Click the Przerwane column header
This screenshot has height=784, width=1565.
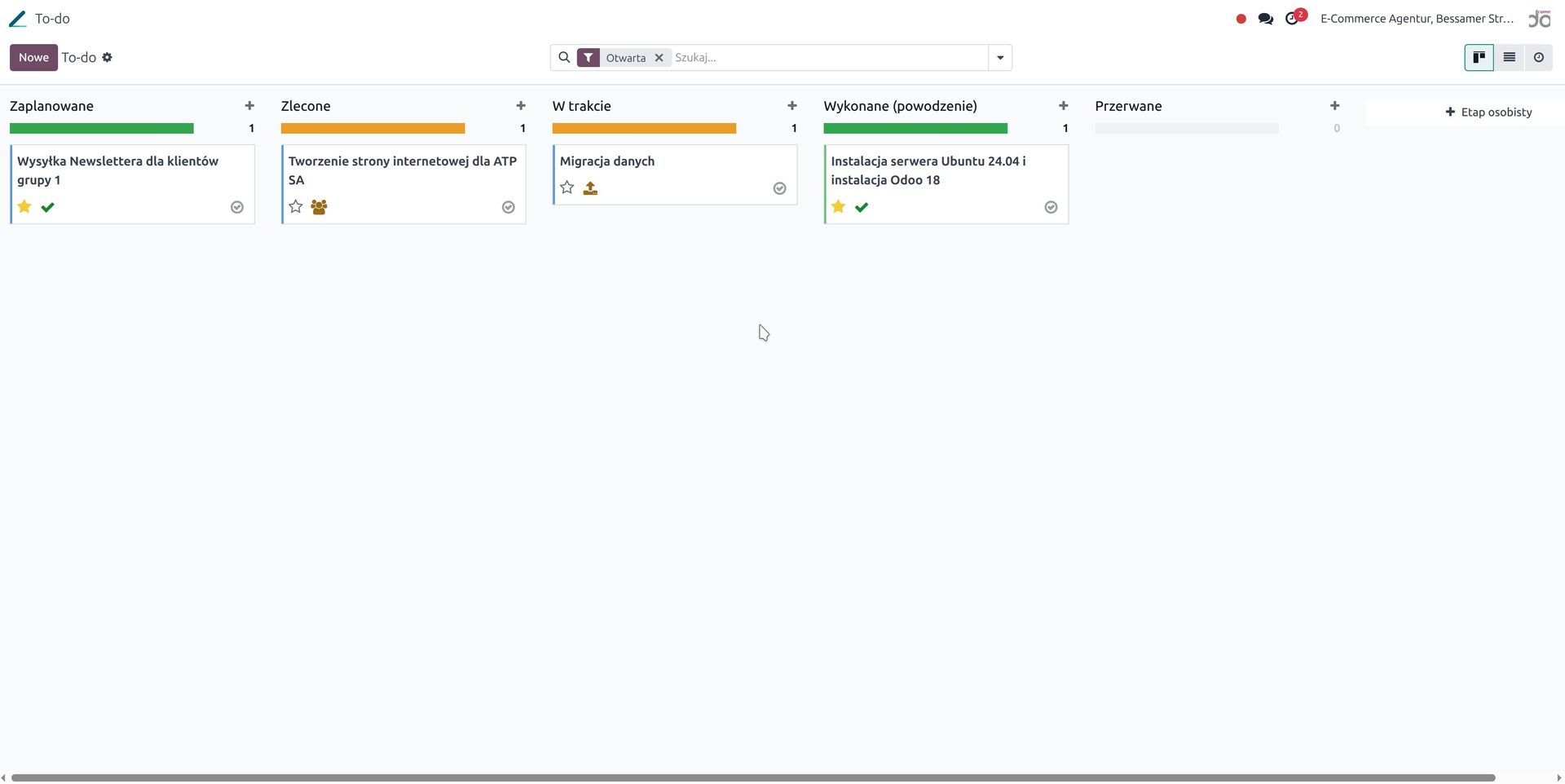tap(1129, 106)
